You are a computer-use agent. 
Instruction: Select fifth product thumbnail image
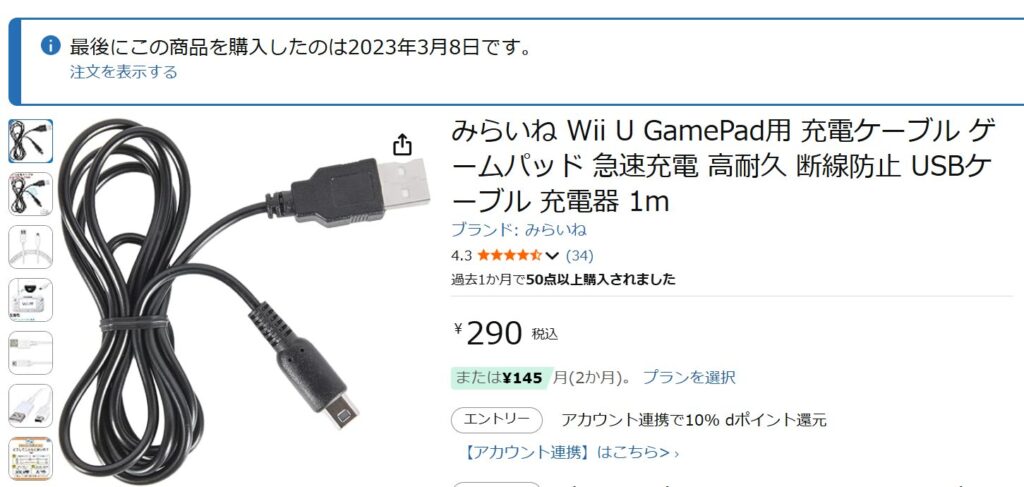(31, 353)
